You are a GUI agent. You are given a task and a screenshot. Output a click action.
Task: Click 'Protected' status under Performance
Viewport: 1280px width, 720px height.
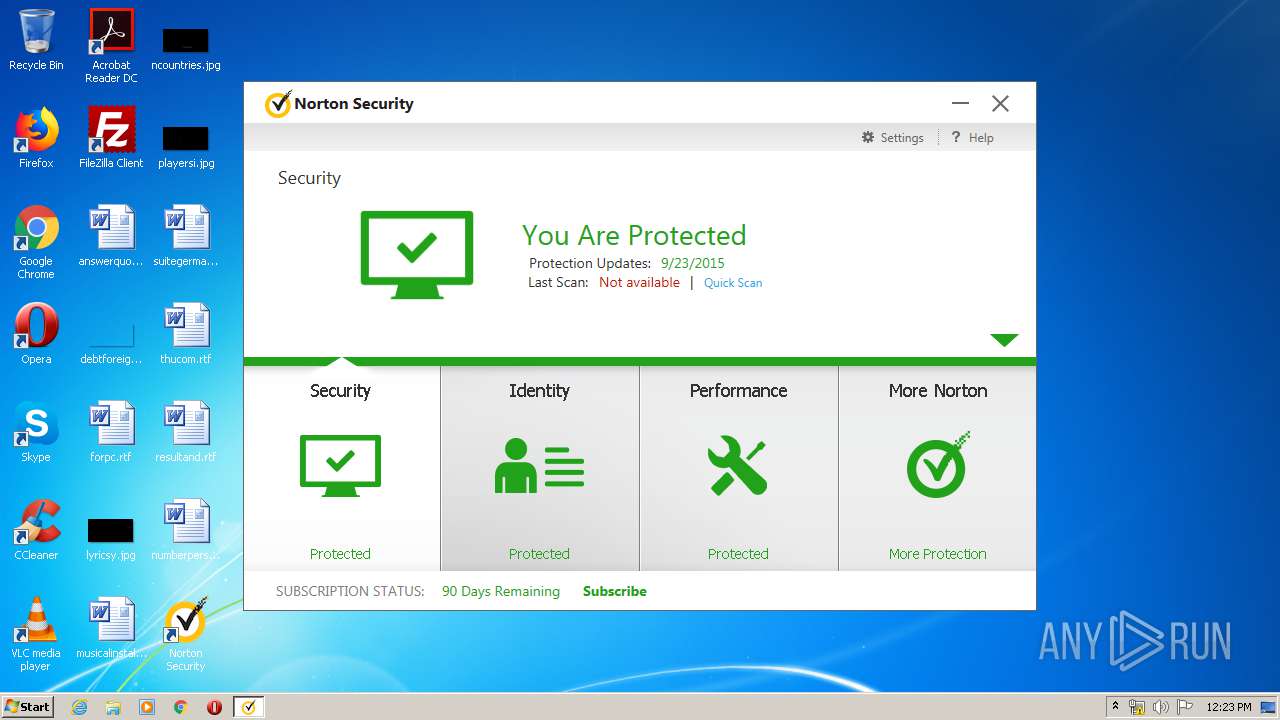738,554
